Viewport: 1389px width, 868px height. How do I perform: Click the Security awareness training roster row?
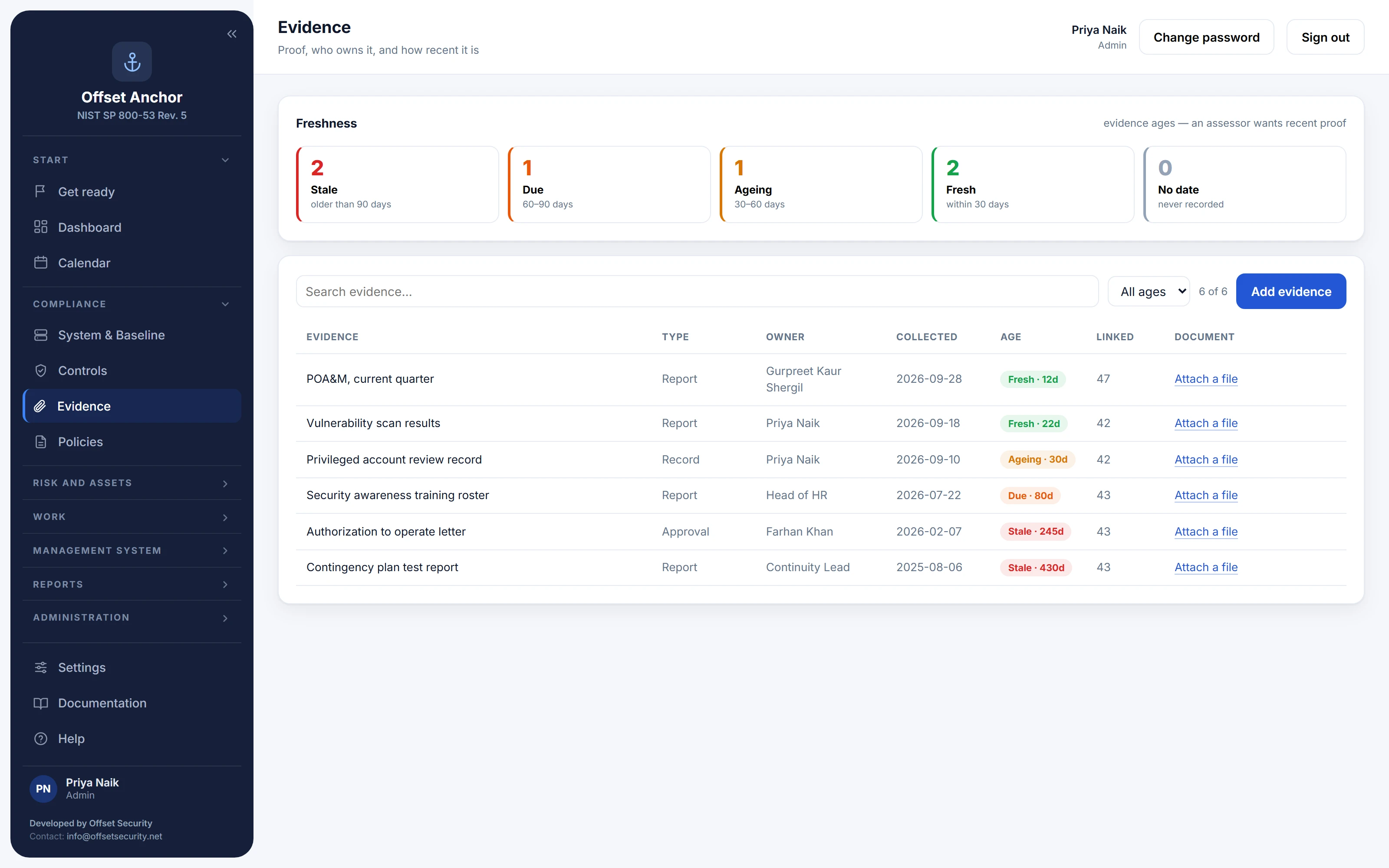click(821, 496)
